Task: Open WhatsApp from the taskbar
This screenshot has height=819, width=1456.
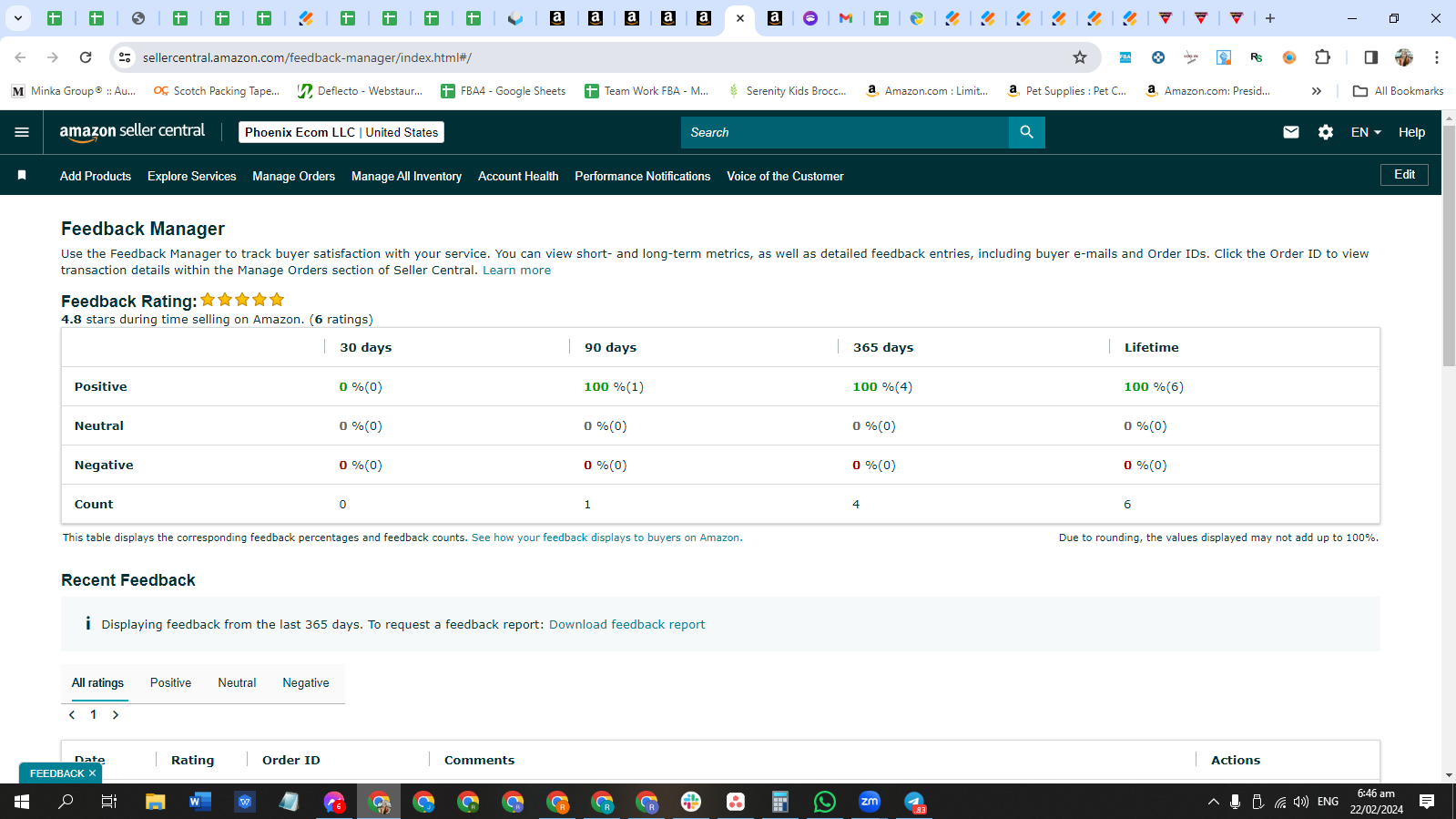Action: click(824, 802)
